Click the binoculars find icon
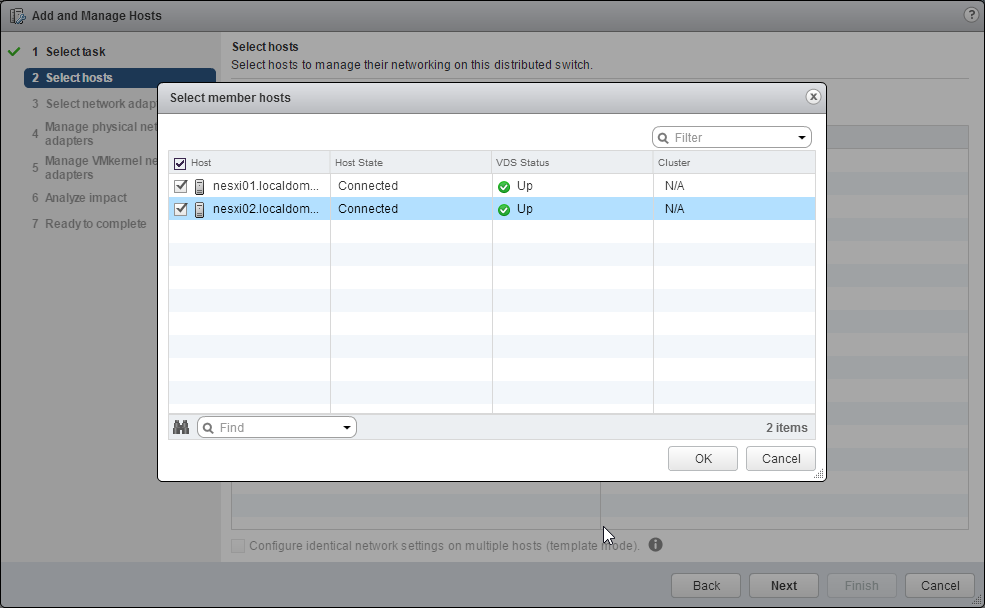The width and height of the screenshot is (985, 608). pyautogui.click(x=181, y=427)
